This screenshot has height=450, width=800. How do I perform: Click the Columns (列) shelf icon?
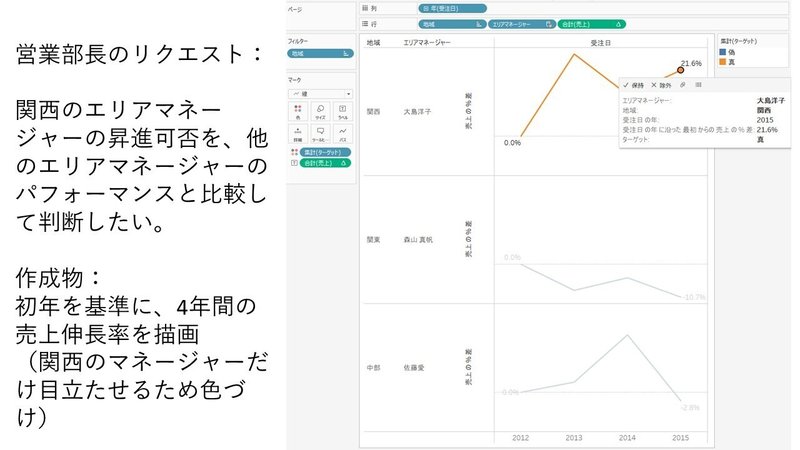pos(365,8)
